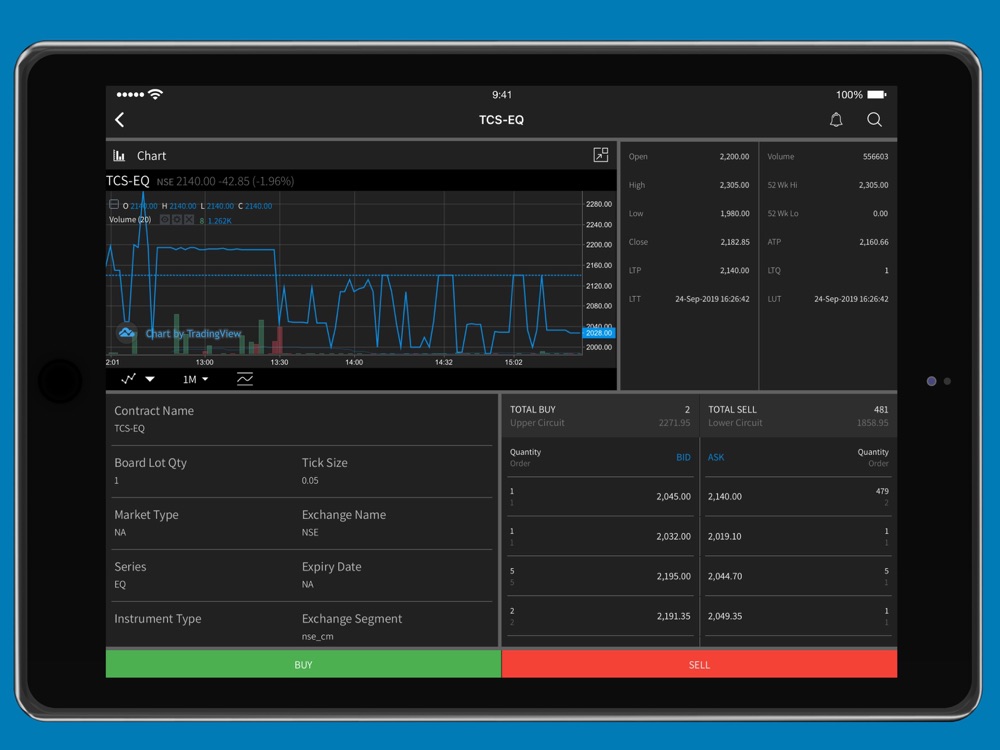Expand the chart to full screen
Screen dimensions: 1000x750
click(601, 155)
